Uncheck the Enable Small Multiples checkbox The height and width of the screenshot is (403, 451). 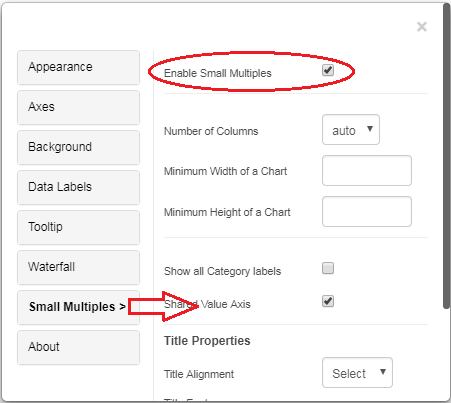328,70
